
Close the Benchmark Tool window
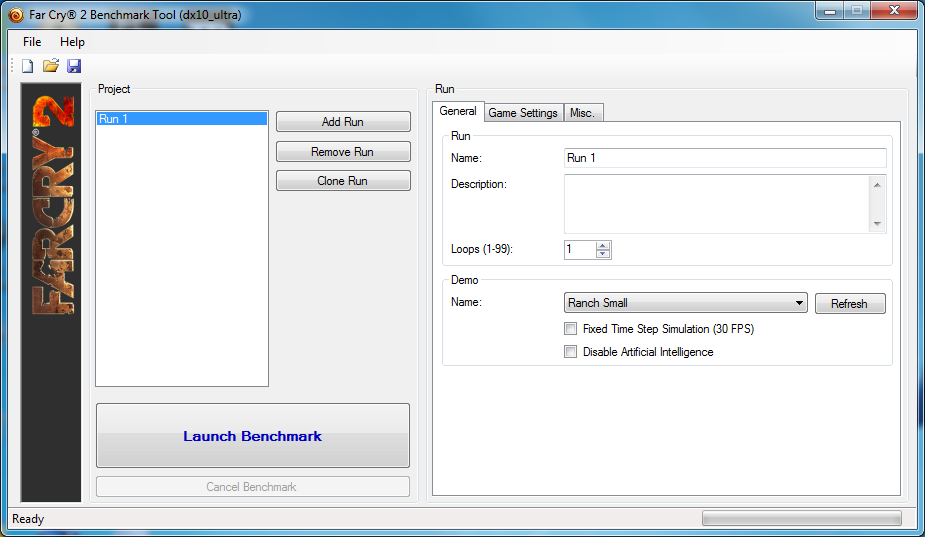(x=894, y=11)
